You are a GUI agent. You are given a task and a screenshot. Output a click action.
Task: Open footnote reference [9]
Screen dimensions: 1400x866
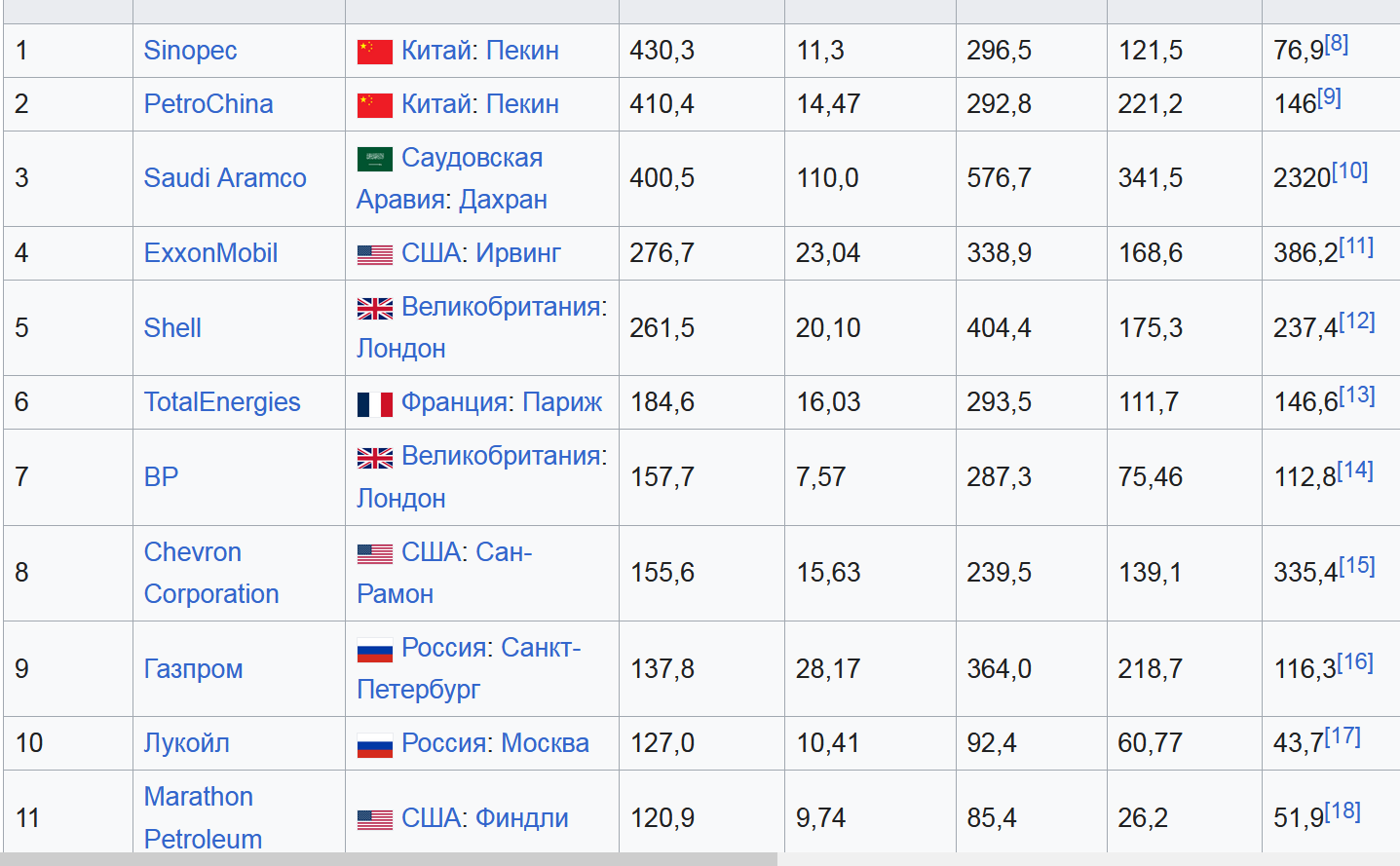pyautogui.click(x=1330, y=97)
